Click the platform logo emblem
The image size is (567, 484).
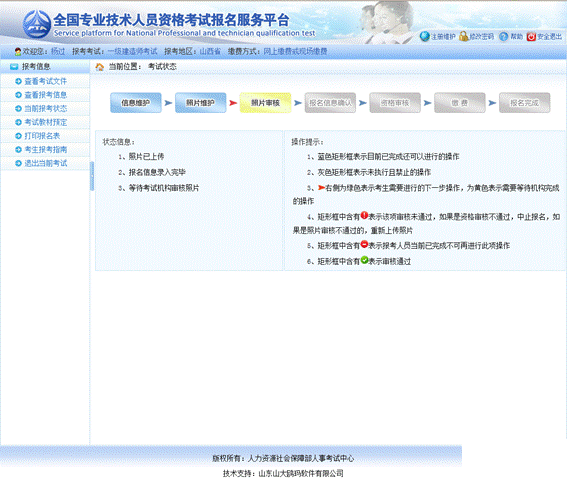point(37,24)
